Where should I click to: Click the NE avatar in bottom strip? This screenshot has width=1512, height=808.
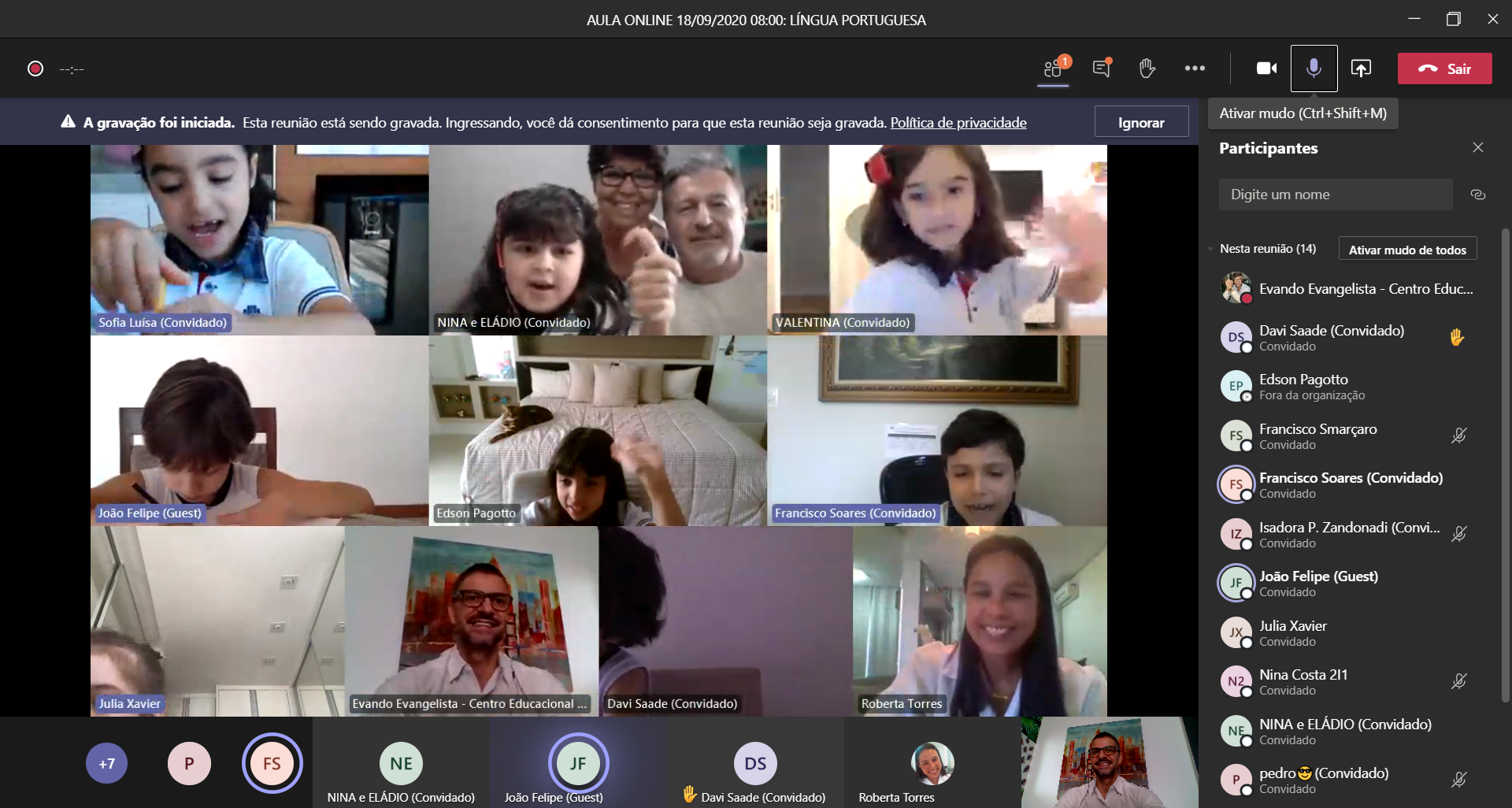pos(401,763)
